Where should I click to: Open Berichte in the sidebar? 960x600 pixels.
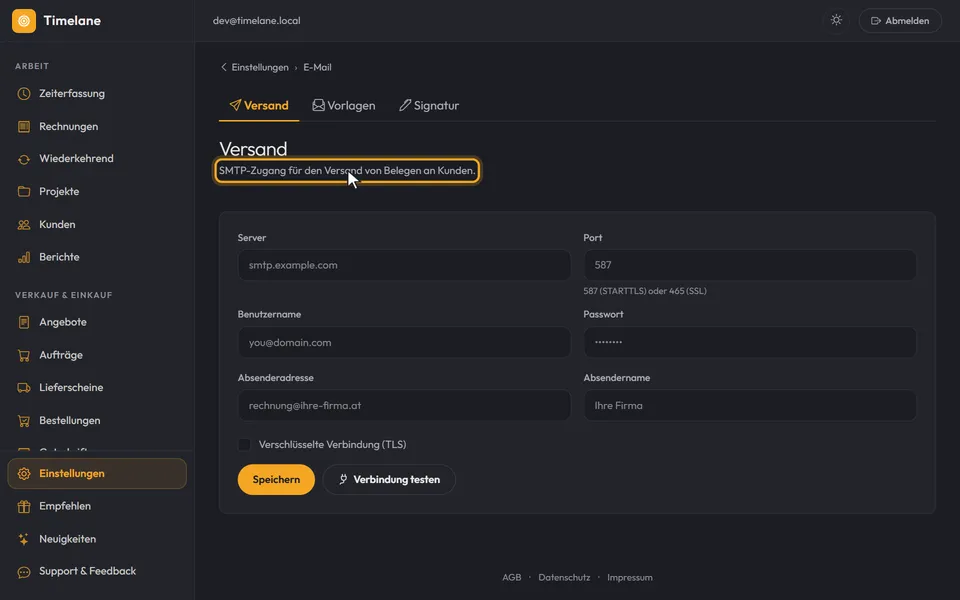click(x=97, y=257)
